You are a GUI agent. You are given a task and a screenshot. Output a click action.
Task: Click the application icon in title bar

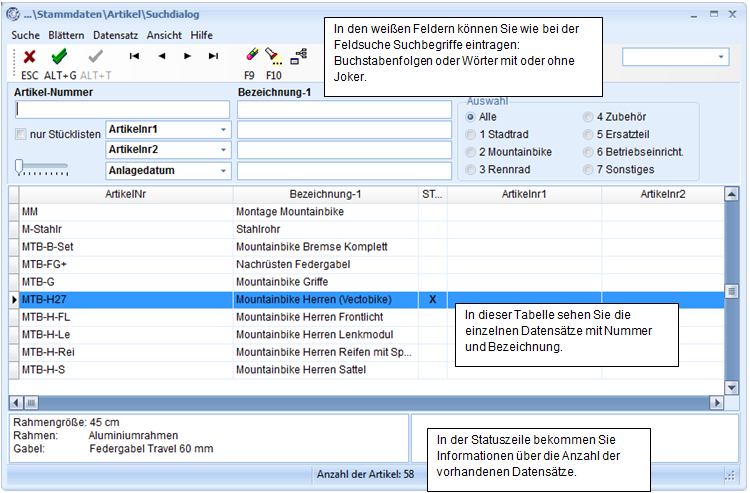pos(13,14)
